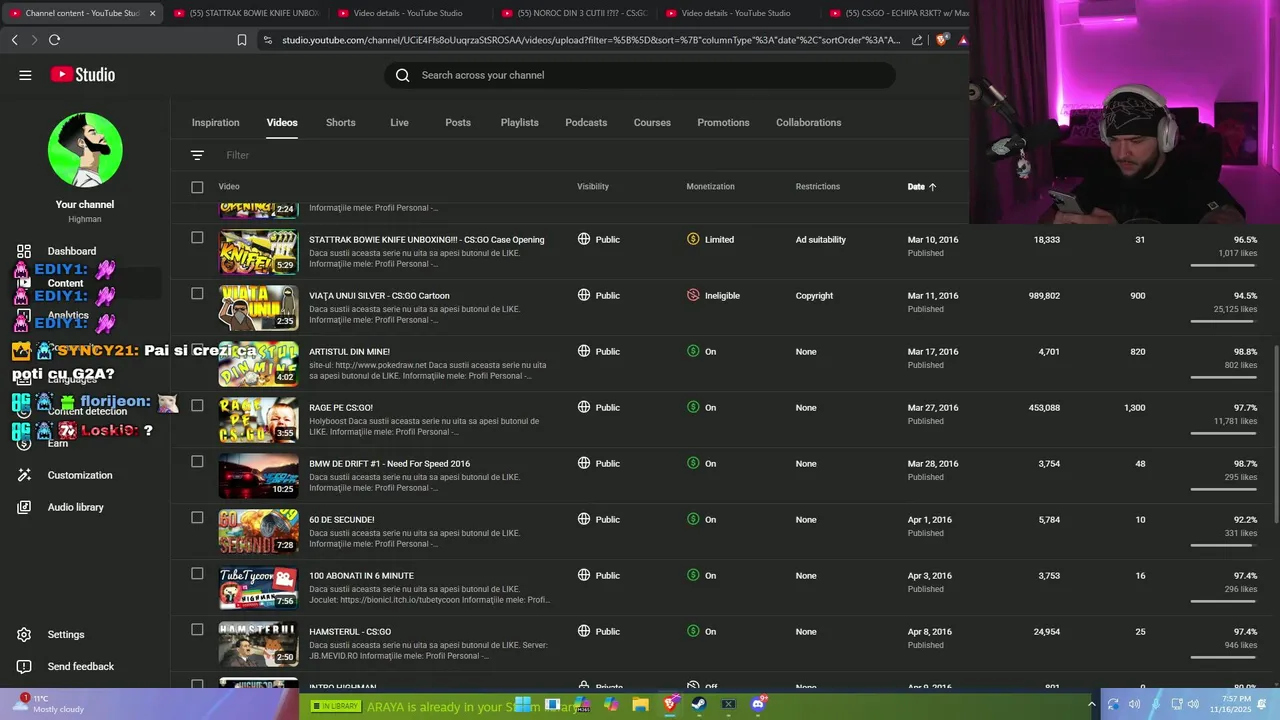The width and height of the screenshot is (1280, 720).
Task: Check the 60 DE SECUNDE video
Action: [197, 518]
